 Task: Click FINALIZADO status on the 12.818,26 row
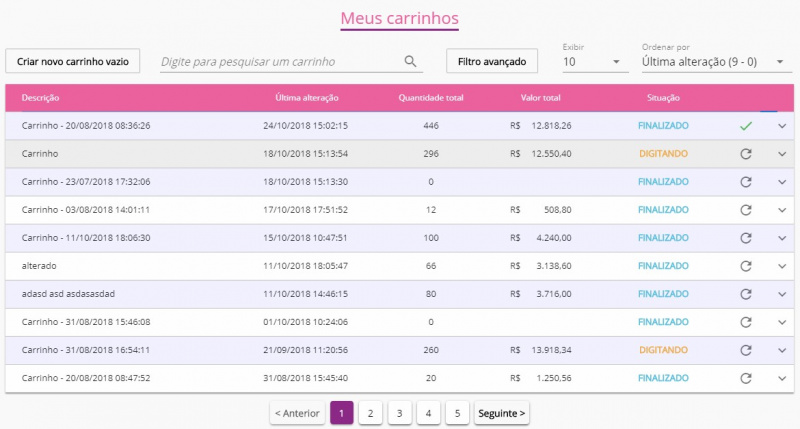663,125
